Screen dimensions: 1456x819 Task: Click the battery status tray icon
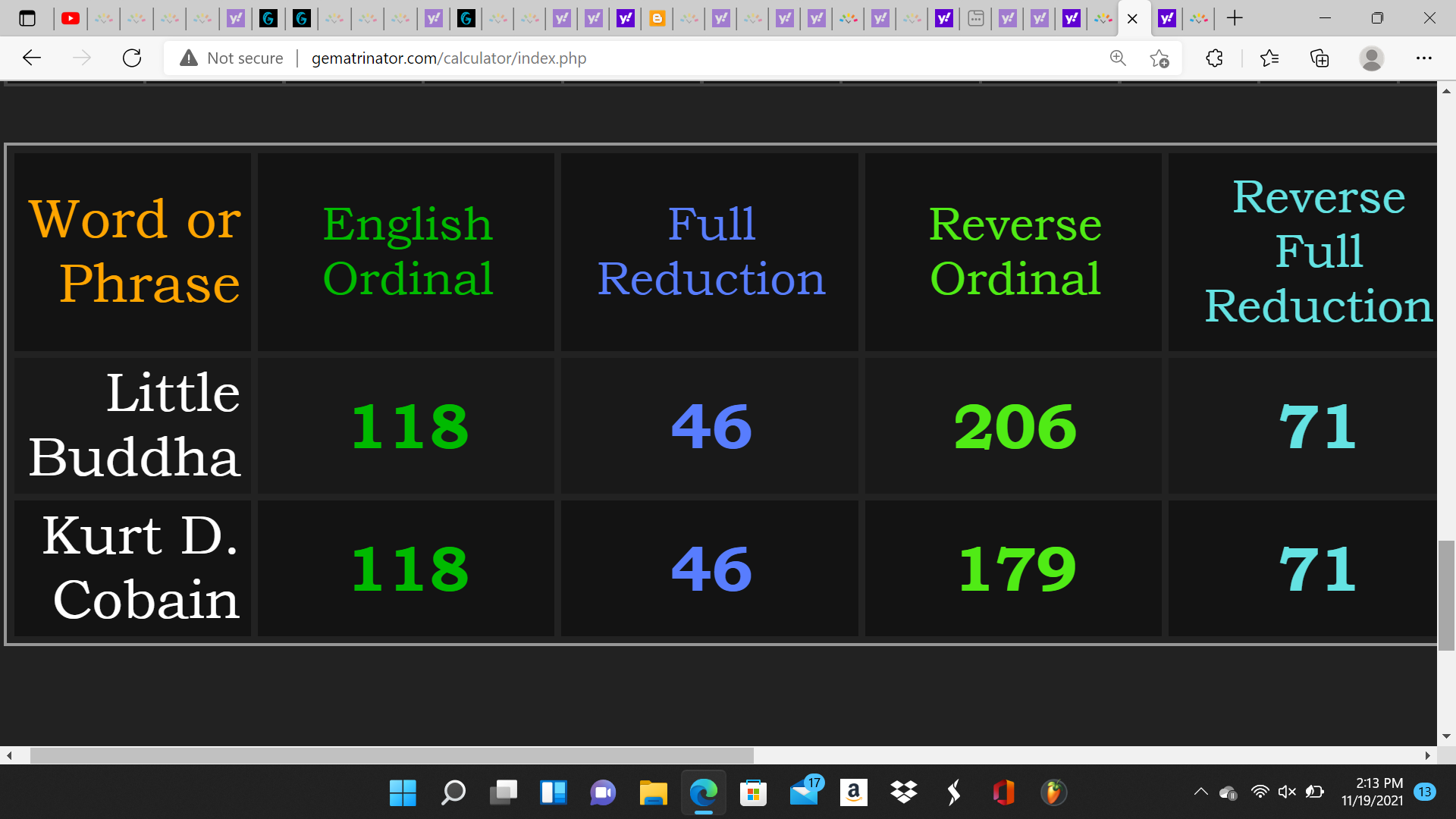pos(1315,792)
